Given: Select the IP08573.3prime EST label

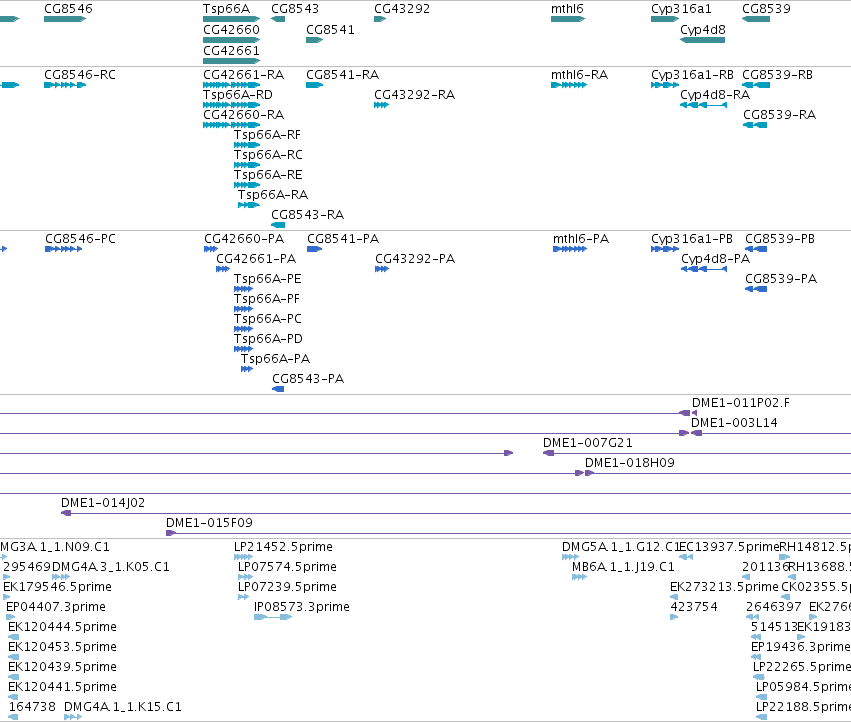Looking at the screenshot, I should (x=301, y=607).
